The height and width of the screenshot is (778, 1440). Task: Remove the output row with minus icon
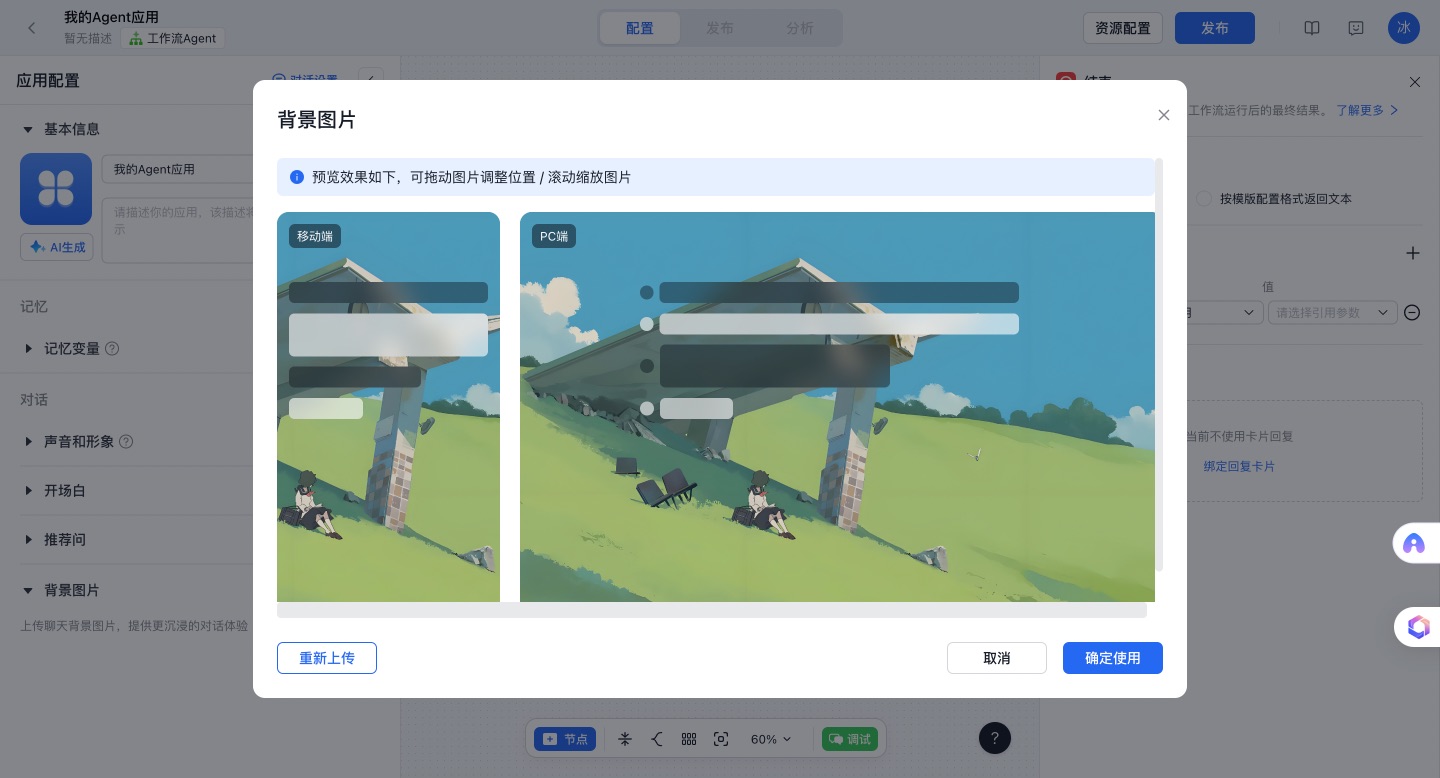tap(1412, 313)
